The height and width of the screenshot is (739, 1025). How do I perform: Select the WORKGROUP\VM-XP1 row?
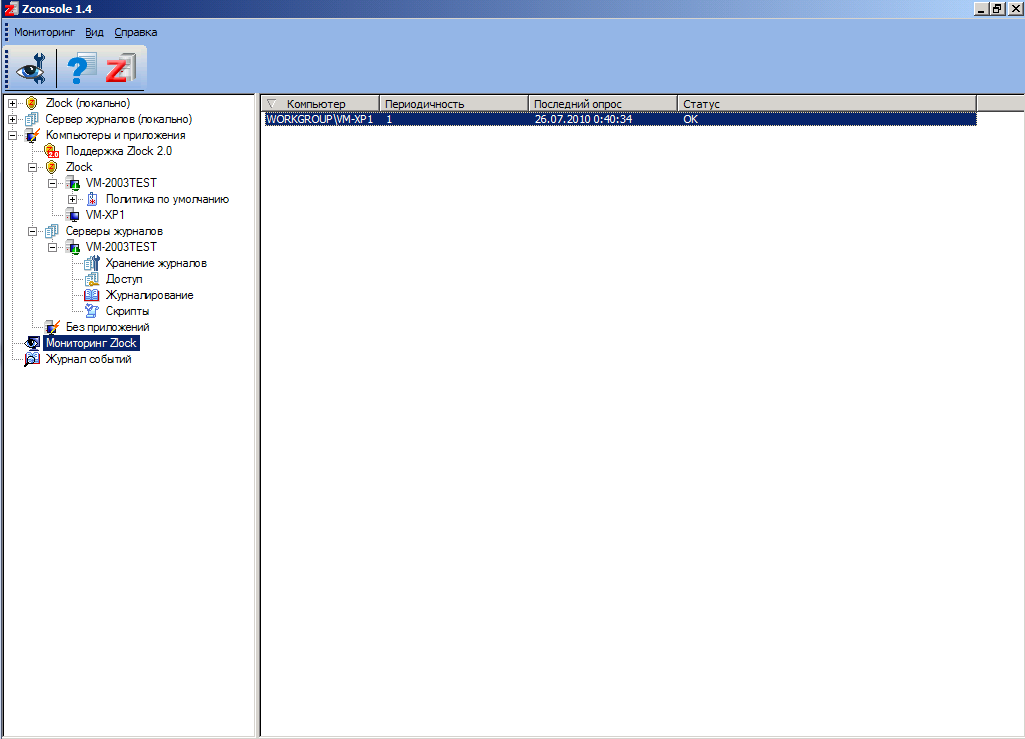tap(620, 119)
